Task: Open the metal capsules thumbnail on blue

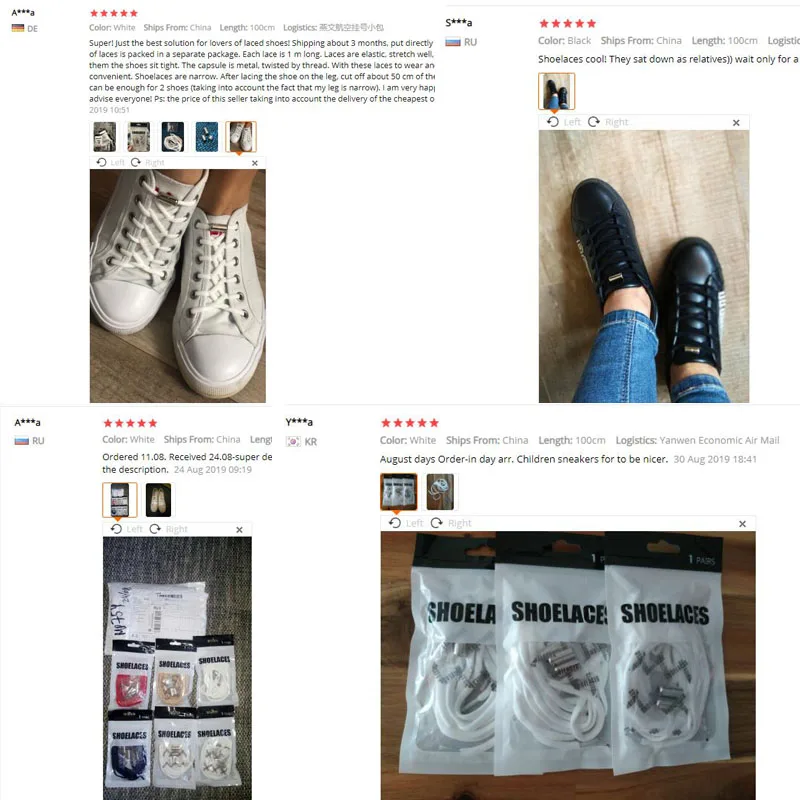Action: tap(207, 137)
